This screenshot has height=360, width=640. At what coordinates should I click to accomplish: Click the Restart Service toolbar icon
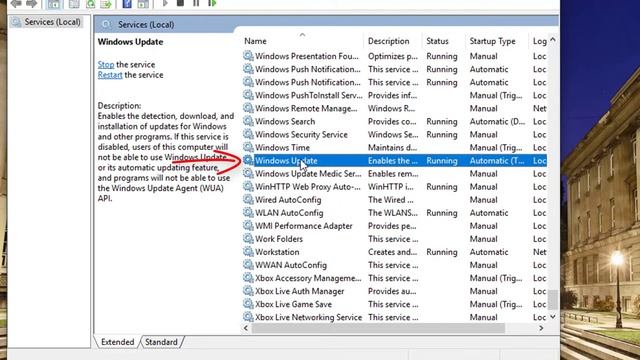[x=212, y=3]
